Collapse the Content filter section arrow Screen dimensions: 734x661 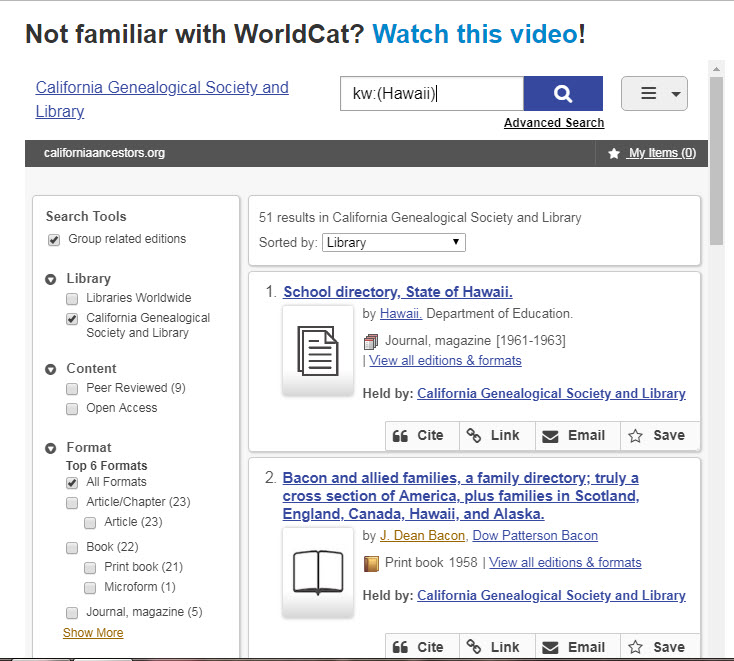[x=51, y=369]
